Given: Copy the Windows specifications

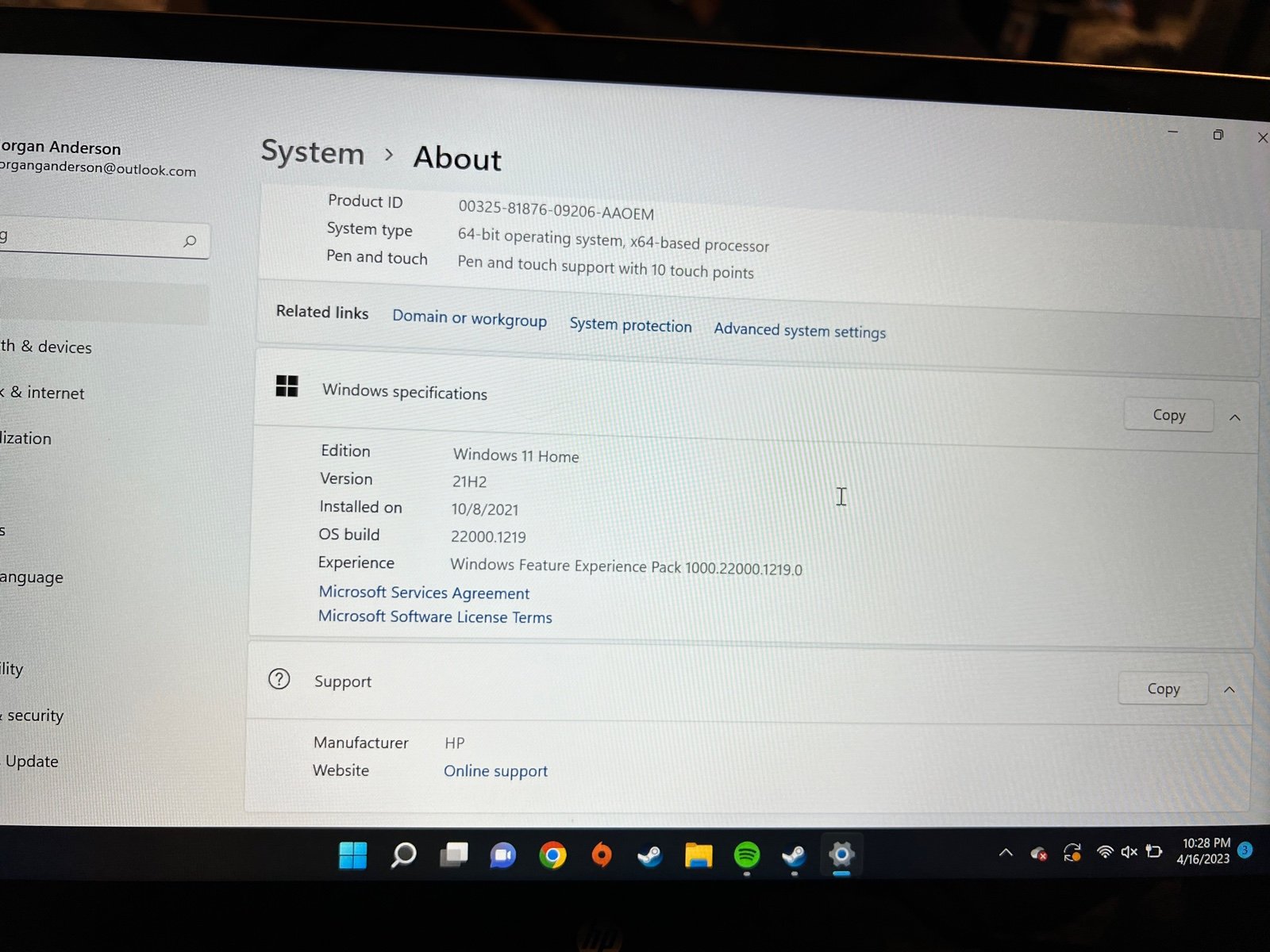Looking at the screenshot, I should pyautogui.click(x=1168, y=415).
